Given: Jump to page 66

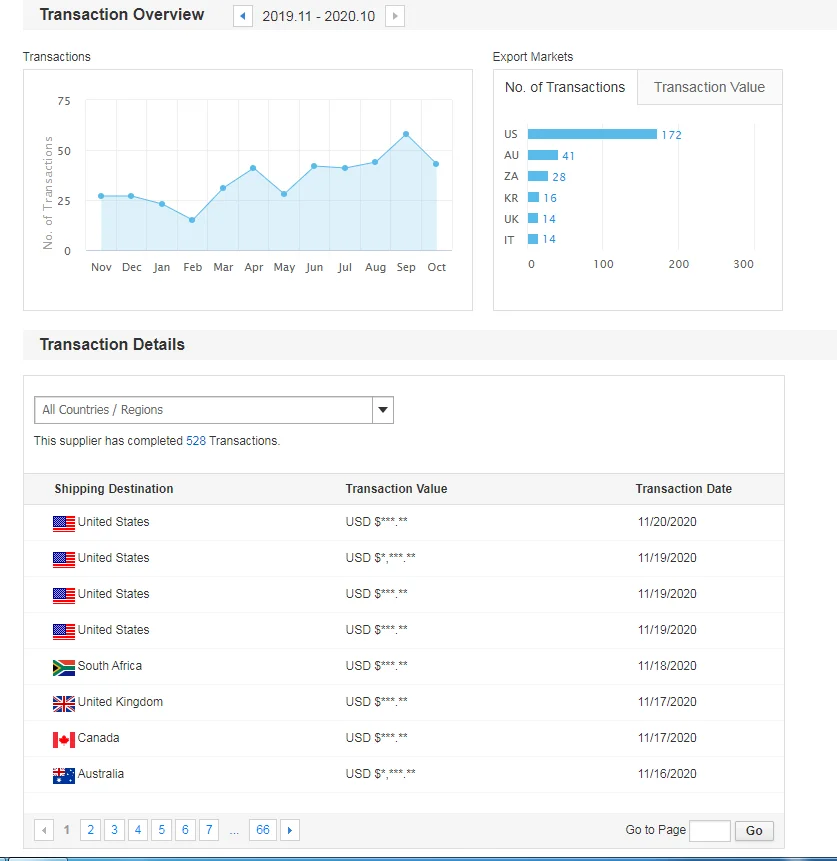Looking at the screenshot, I should tap(263, 830).
